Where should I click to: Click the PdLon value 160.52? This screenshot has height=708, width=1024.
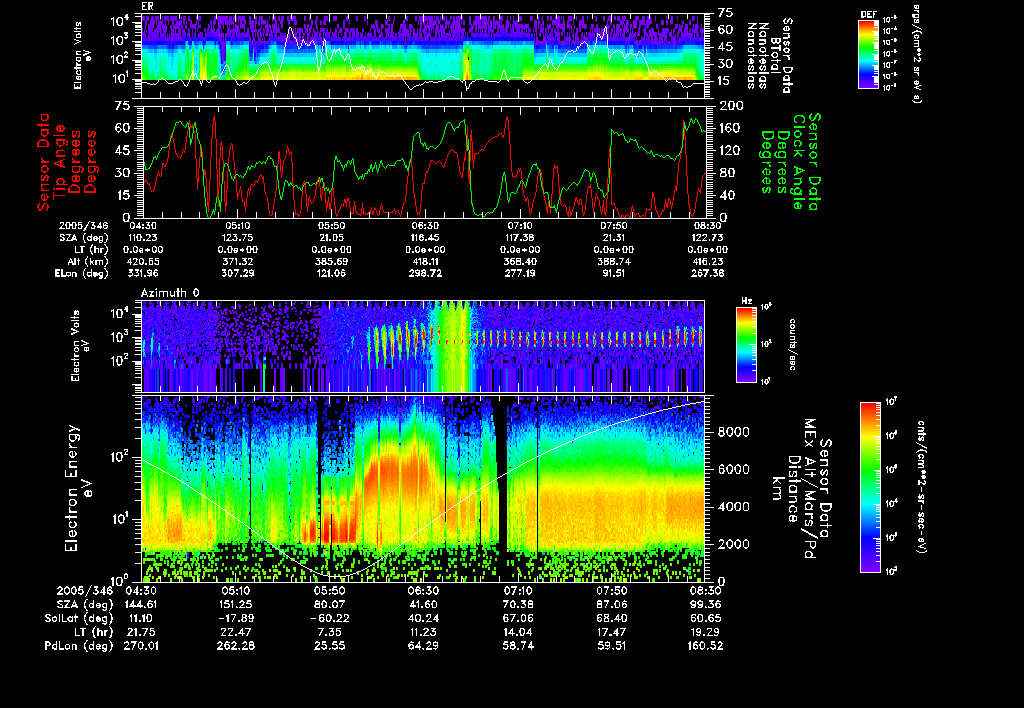tap(706, 646)
